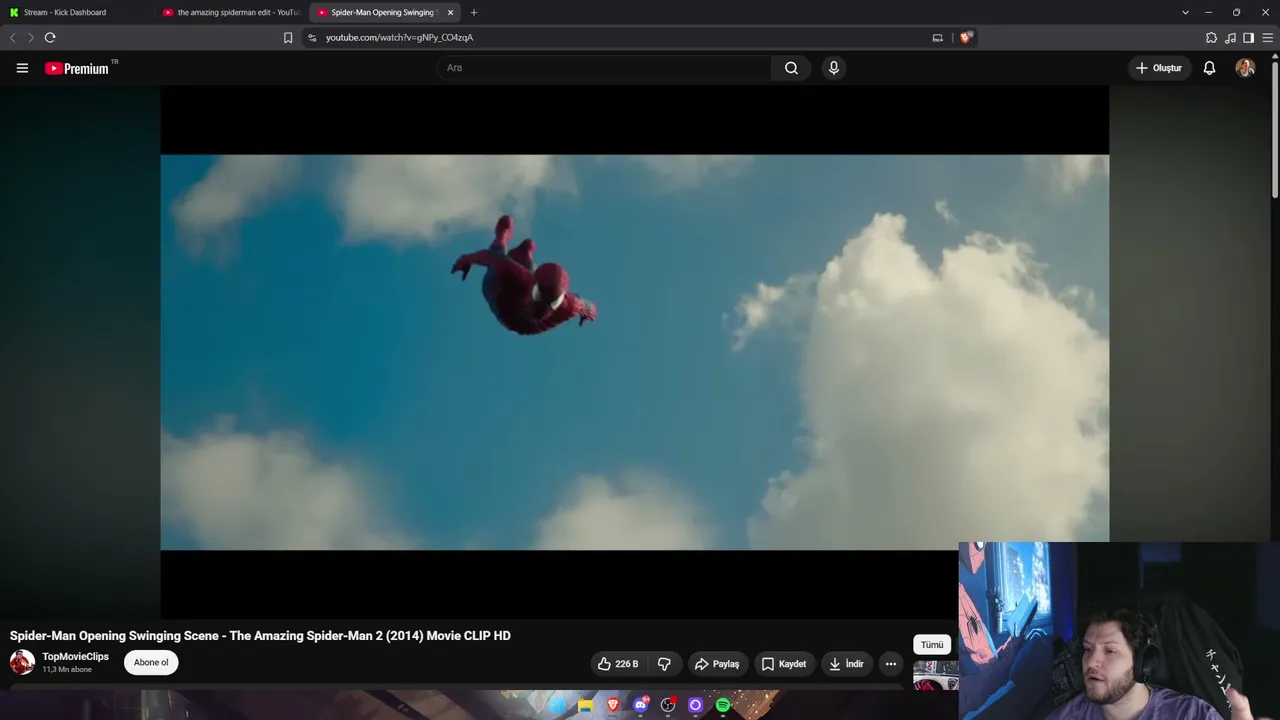The image size is (1280, 720).
Task: Open more actions ellipsis under video
Action: [890, 664]
